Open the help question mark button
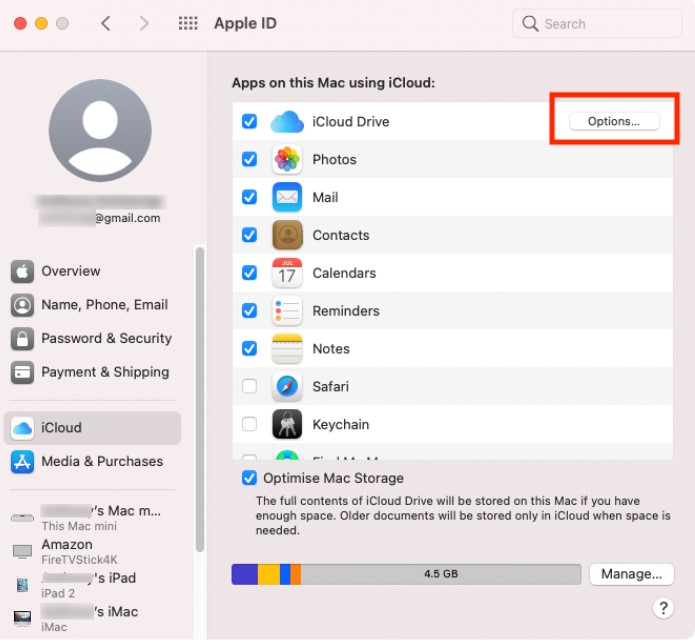Image resolution: width=695 pixels, height=642 pixels. tap(663, 608)
